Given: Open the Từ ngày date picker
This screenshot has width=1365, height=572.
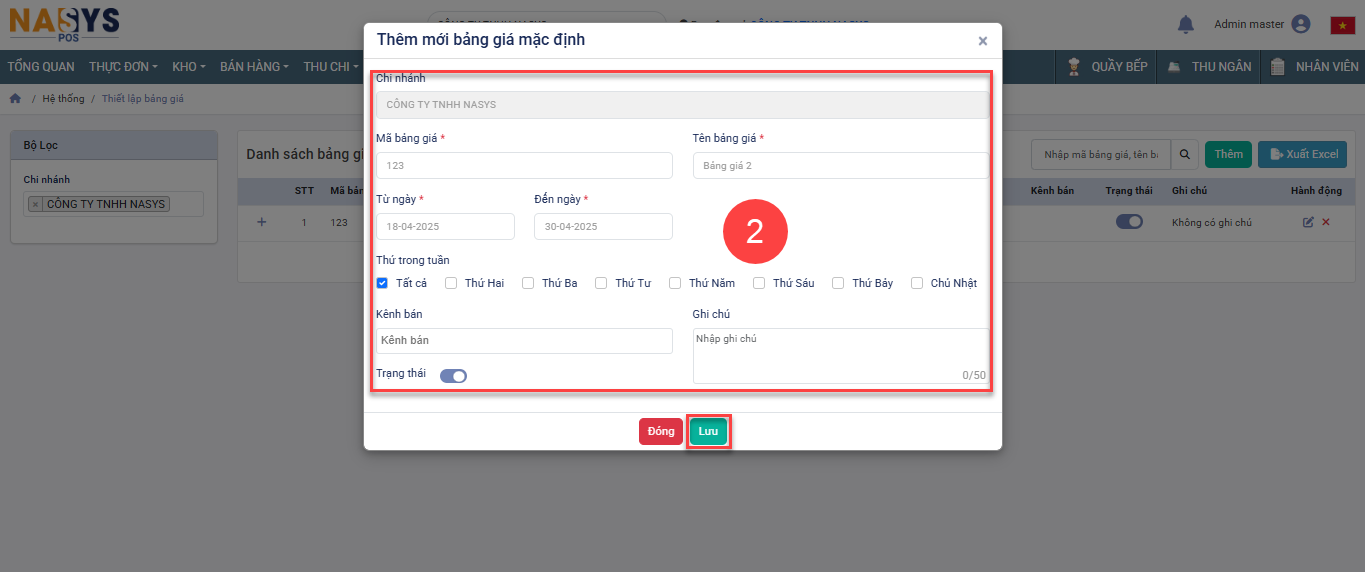Looking at the screenshot, I should (x=445, y=227).
